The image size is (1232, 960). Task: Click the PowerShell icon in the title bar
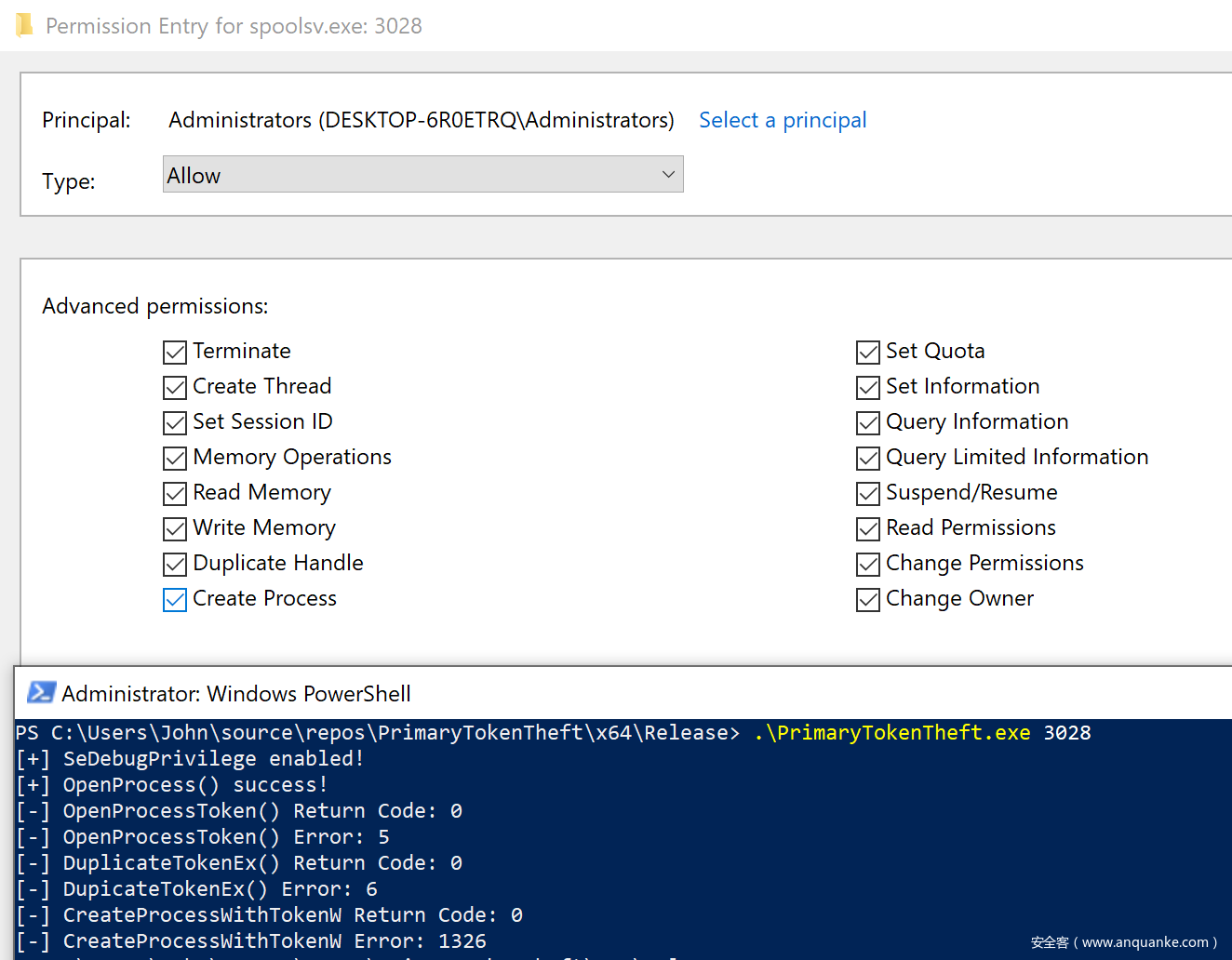[x=41, y=693]
